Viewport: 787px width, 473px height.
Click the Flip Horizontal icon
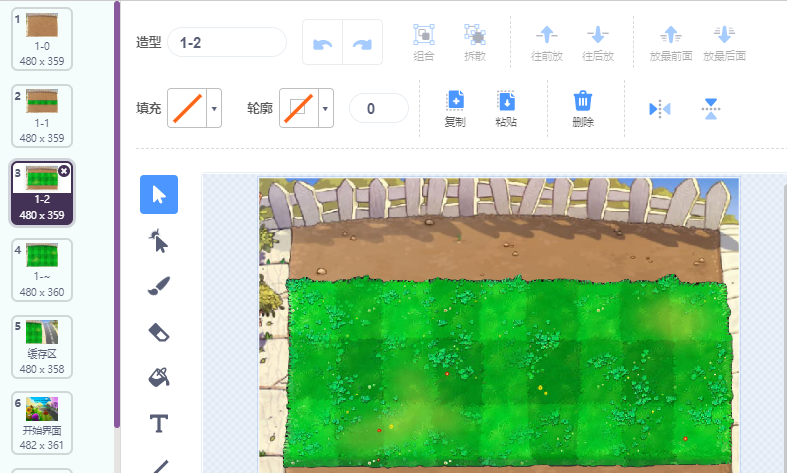(660, 108)
